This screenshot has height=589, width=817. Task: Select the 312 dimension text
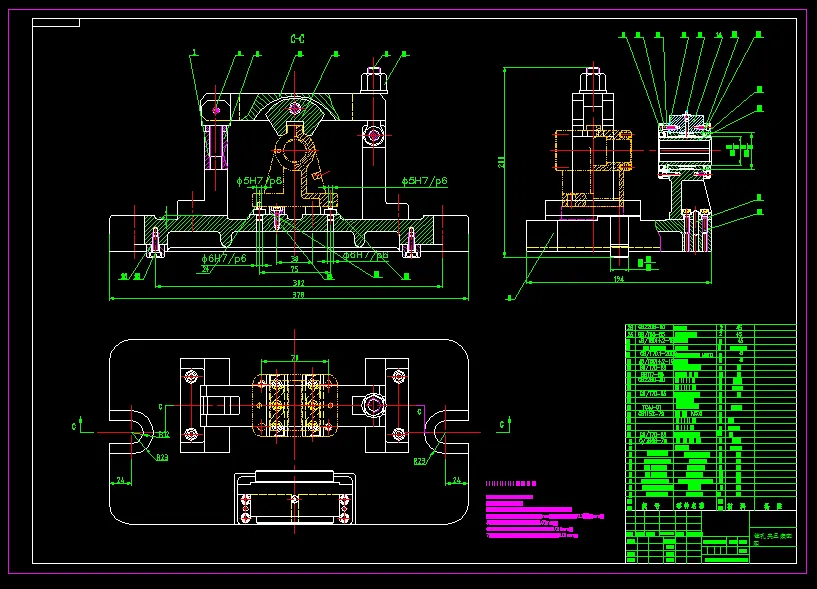pos(299,283)
